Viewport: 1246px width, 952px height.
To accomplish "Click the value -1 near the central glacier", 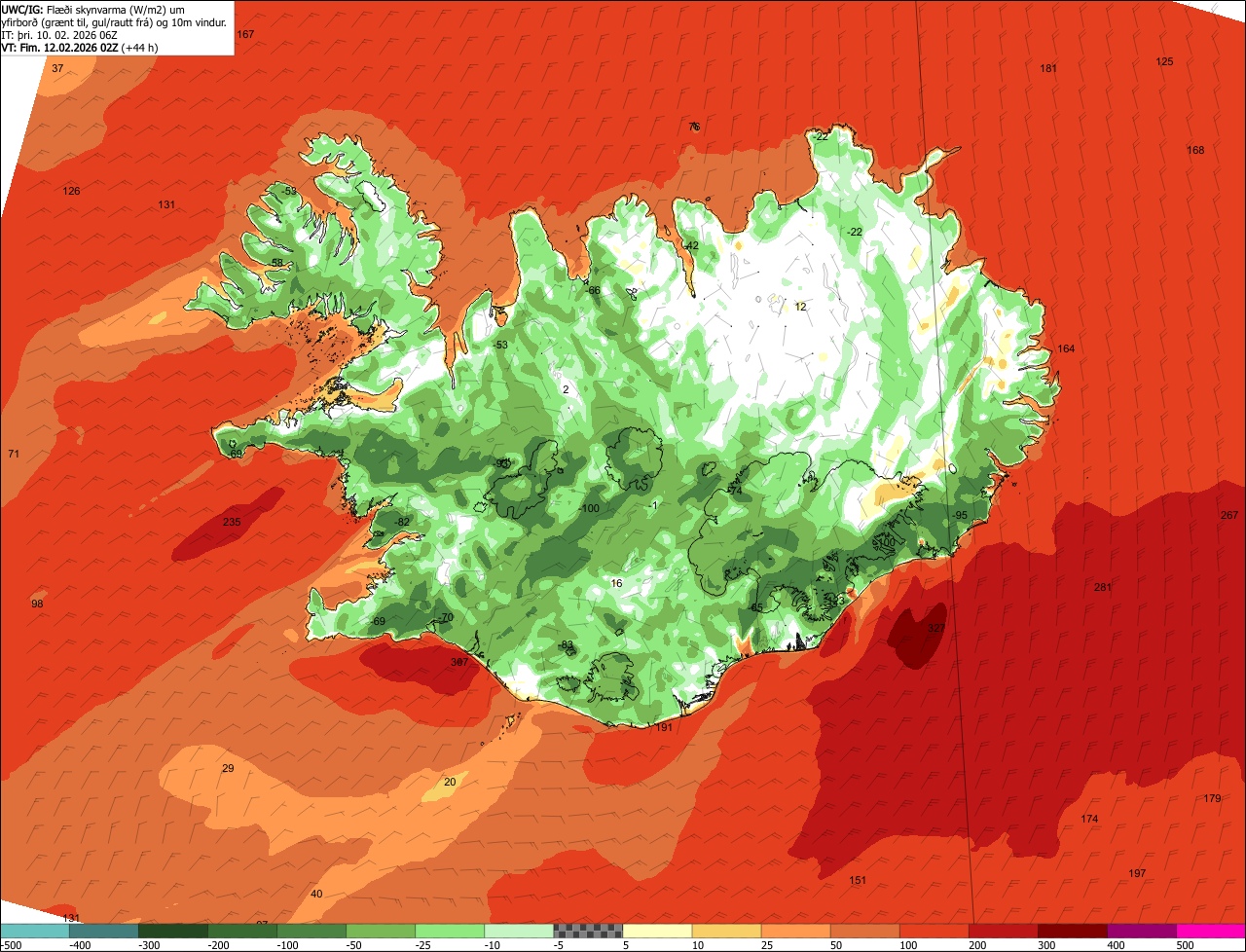I will click(653, 505).
